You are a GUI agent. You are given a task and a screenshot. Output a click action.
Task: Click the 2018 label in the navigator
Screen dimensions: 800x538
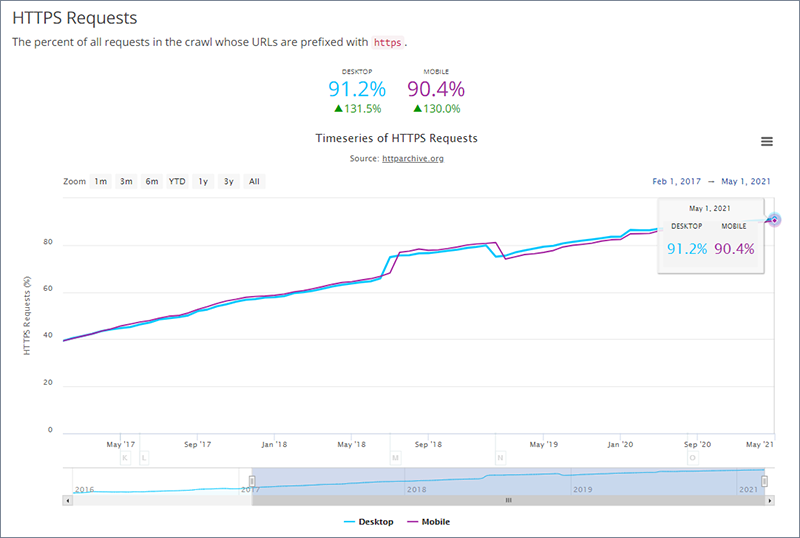pyautogui.click(x=417, y=489)
